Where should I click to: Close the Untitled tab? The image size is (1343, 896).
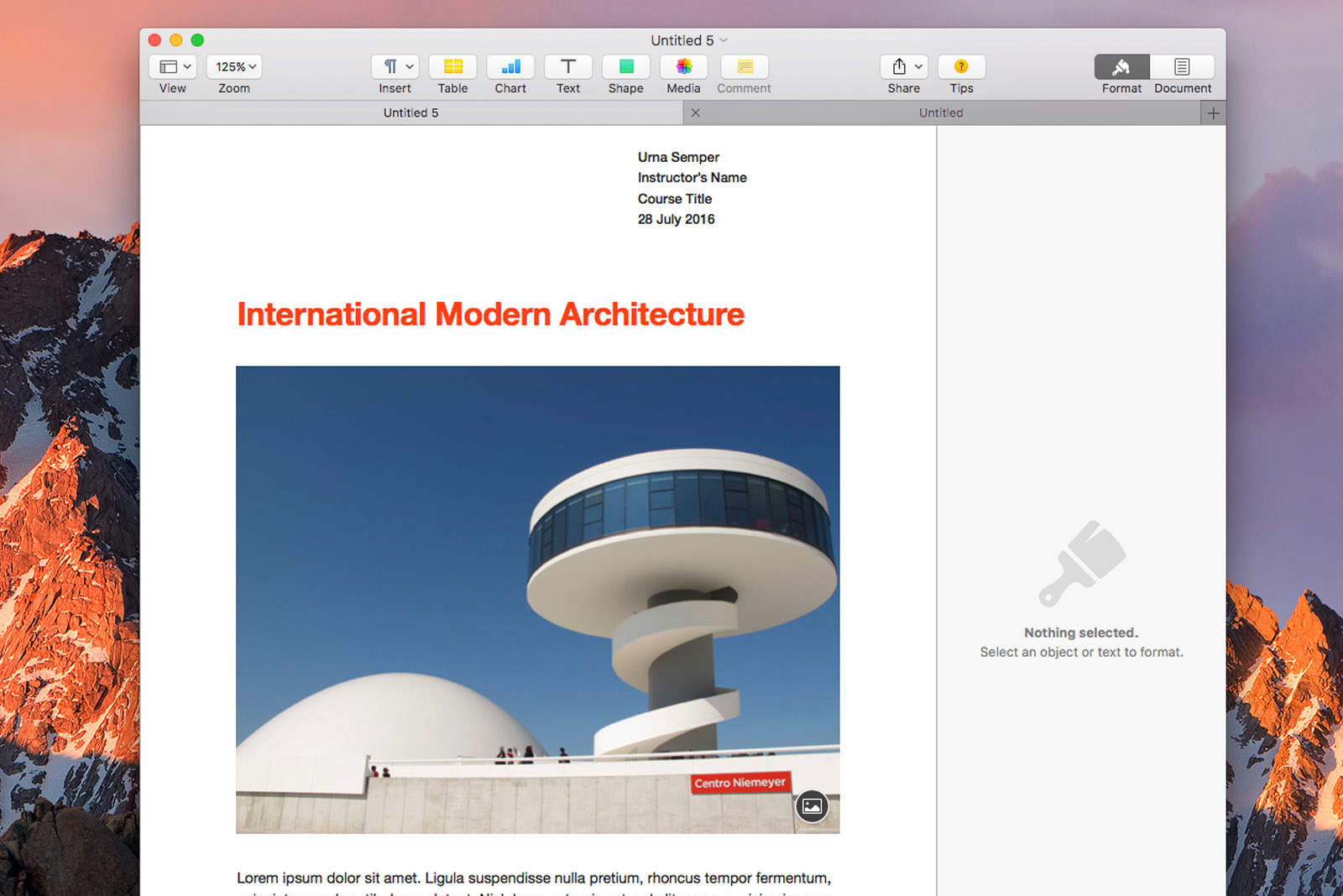[695, 112]
